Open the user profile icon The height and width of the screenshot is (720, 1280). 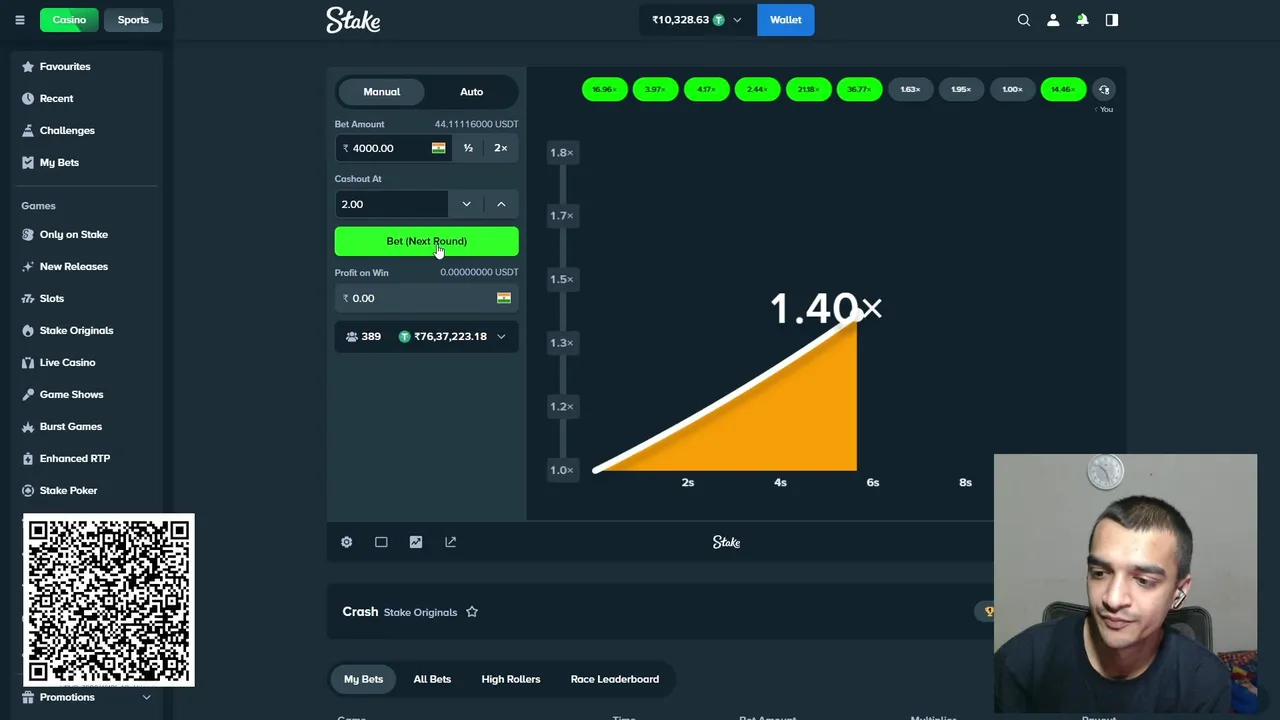1053,20
